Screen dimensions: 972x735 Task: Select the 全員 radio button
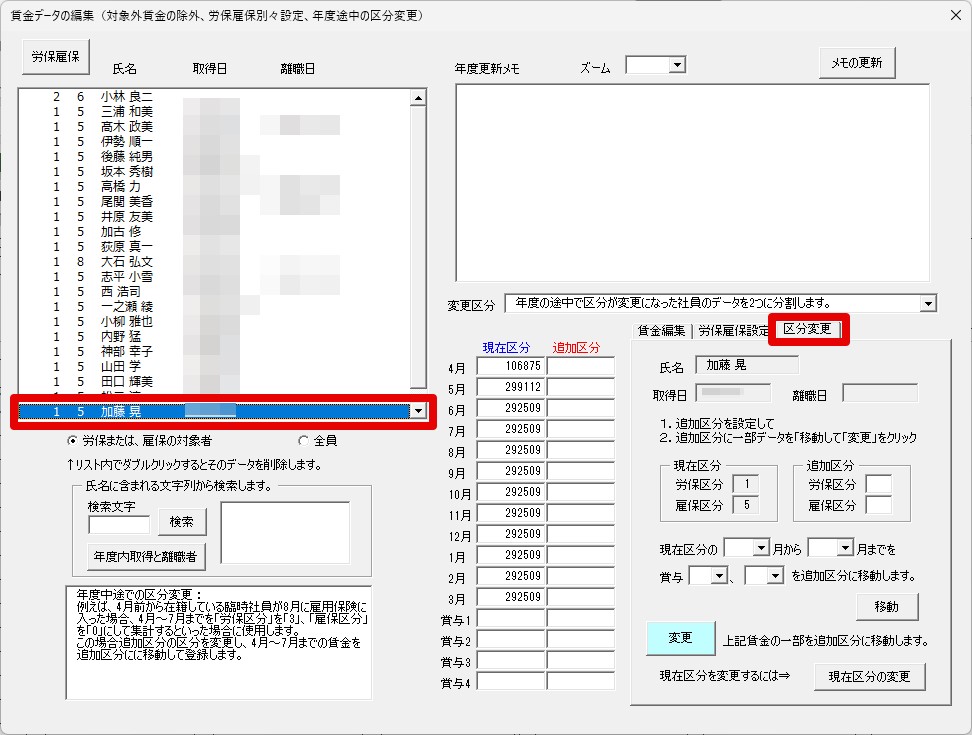pos(303,440)
